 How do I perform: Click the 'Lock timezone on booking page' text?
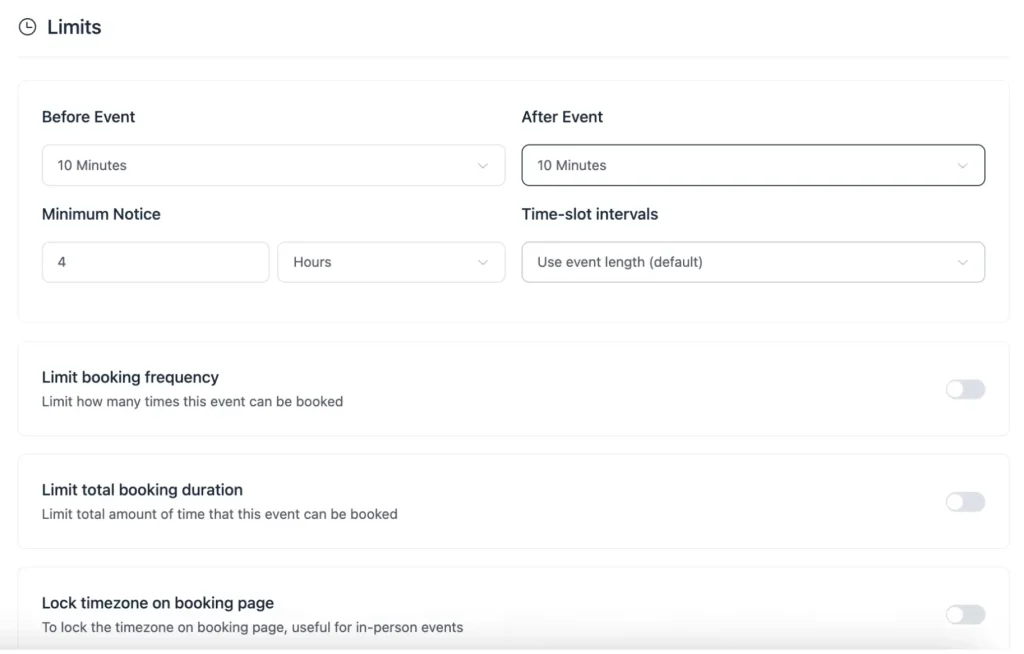[x=158, y=603]
